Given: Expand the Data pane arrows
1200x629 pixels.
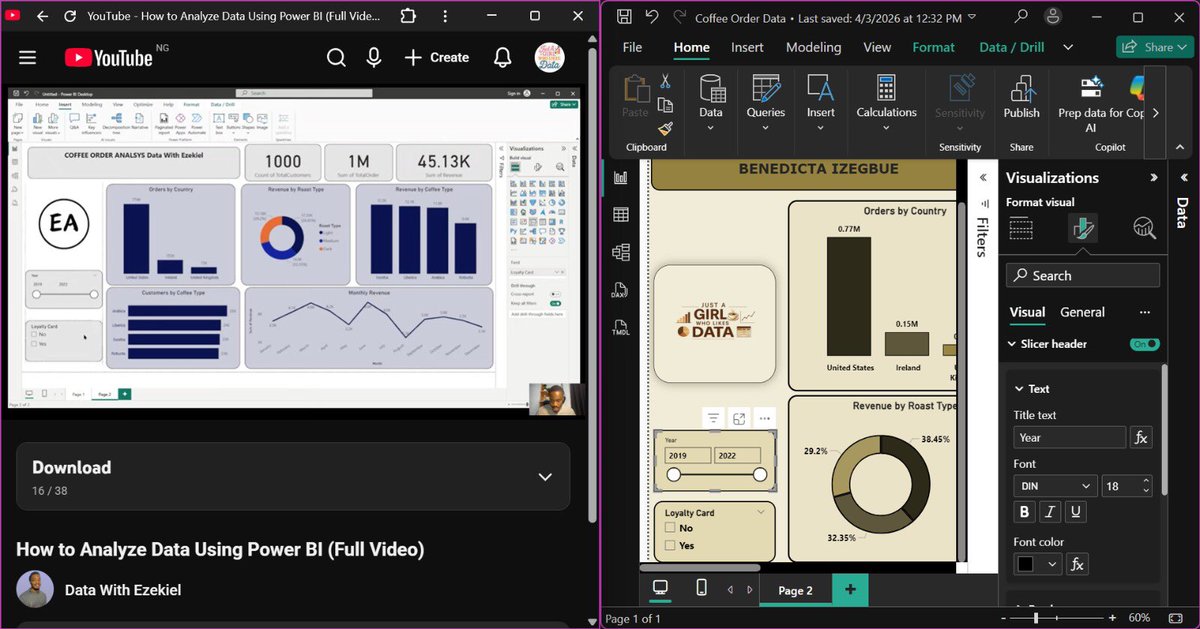Looking at the screenshot, I should coord(1182,177).
